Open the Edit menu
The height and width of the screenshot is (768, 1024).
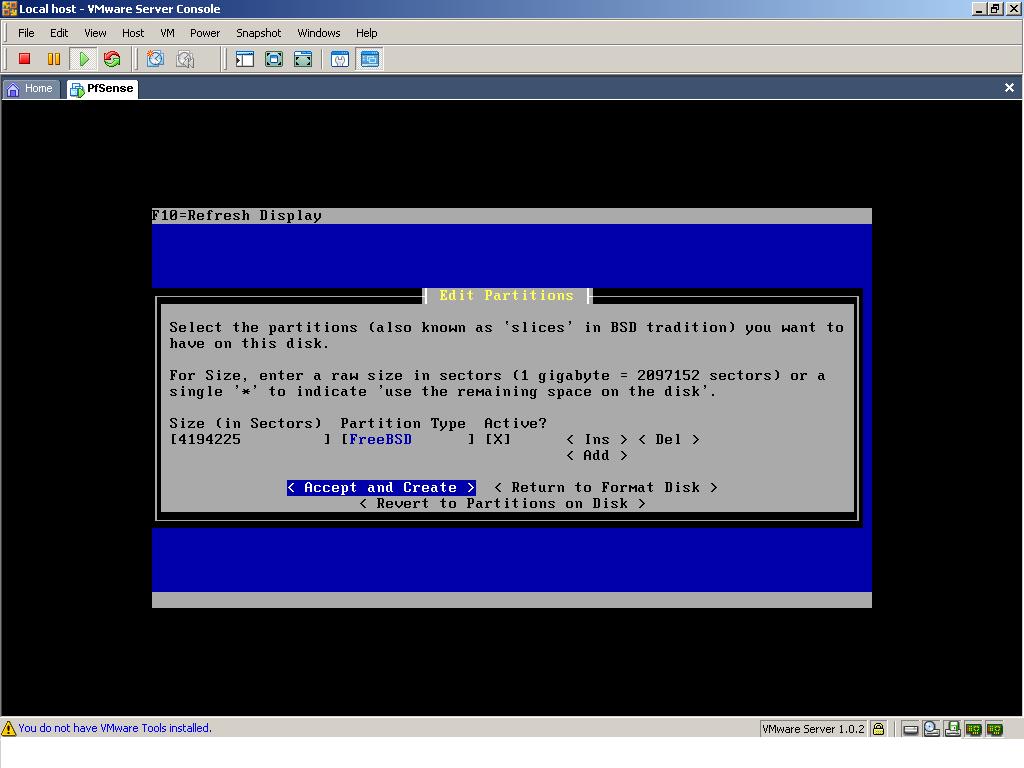pyautogui.click(x=59, y=33)
